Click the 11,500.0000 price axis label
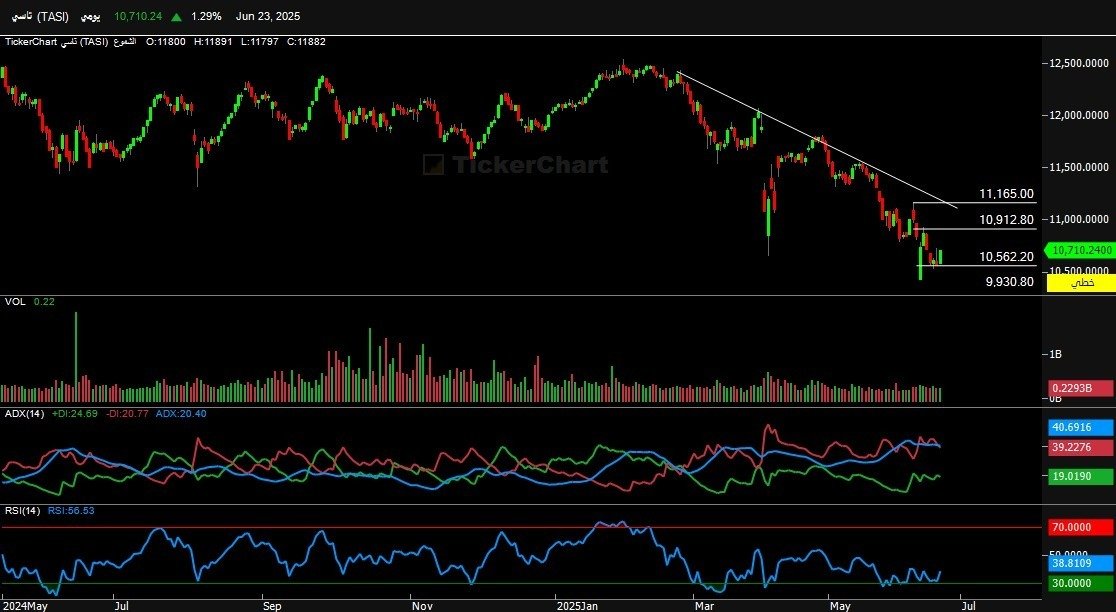The width and height of the screenshot is (1116, 612). (1079, 167)
